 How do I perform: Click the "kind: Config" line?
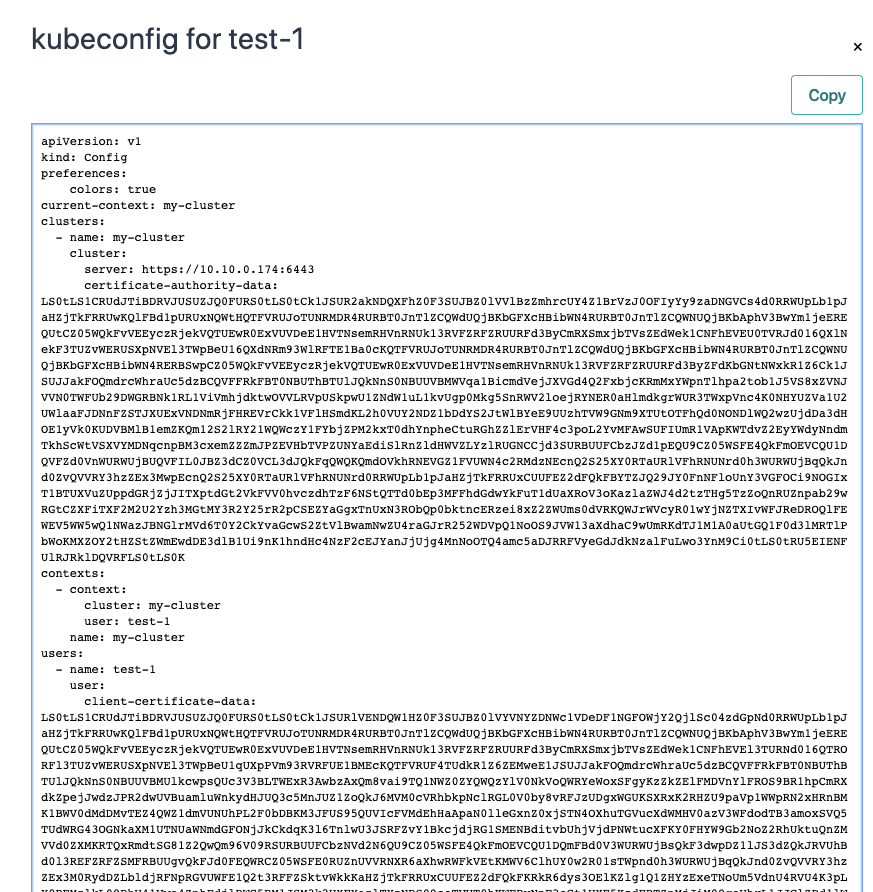click(x=84, y=158)
